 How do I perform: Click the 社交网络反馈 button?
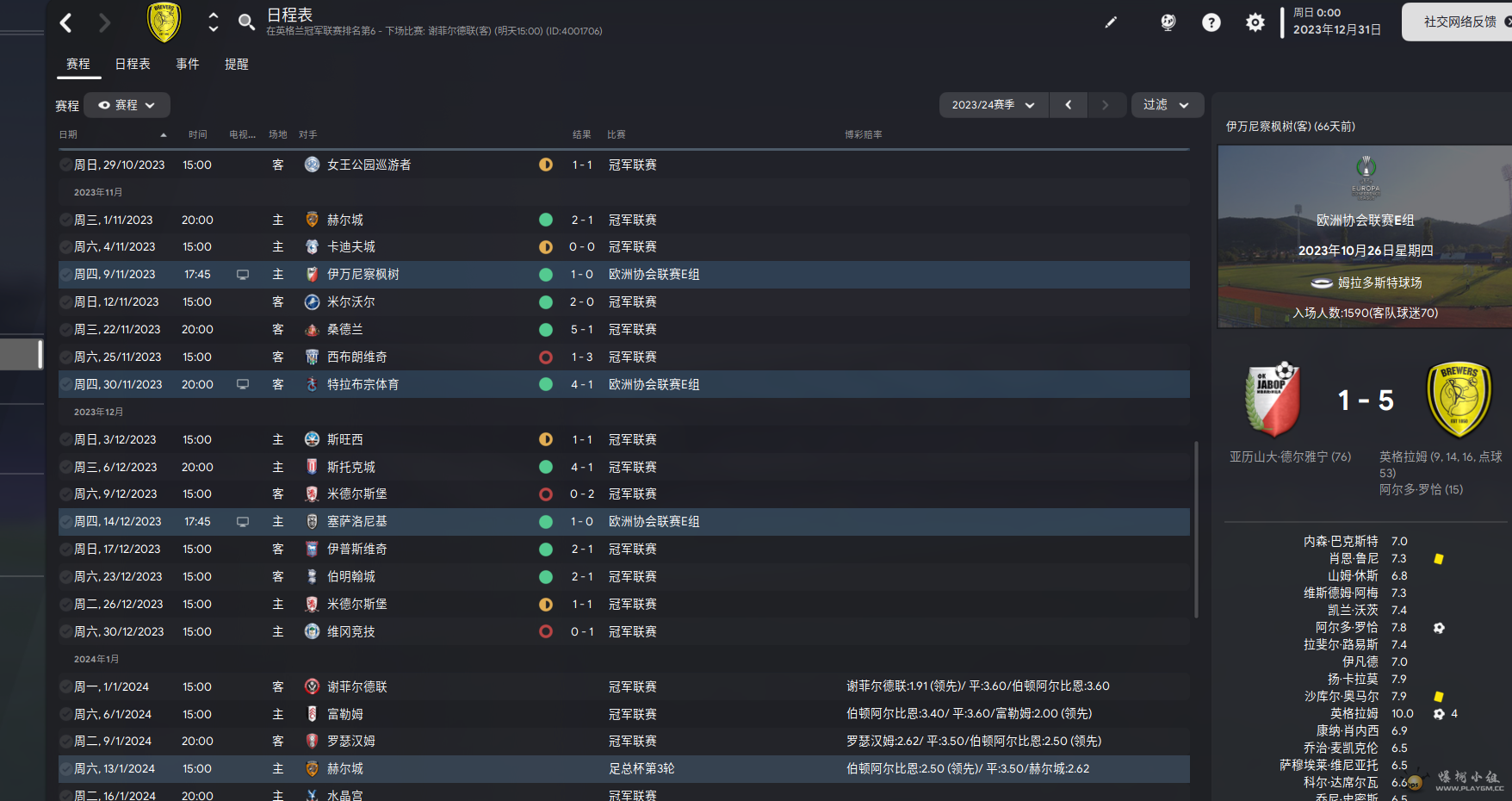(1459, 22)
